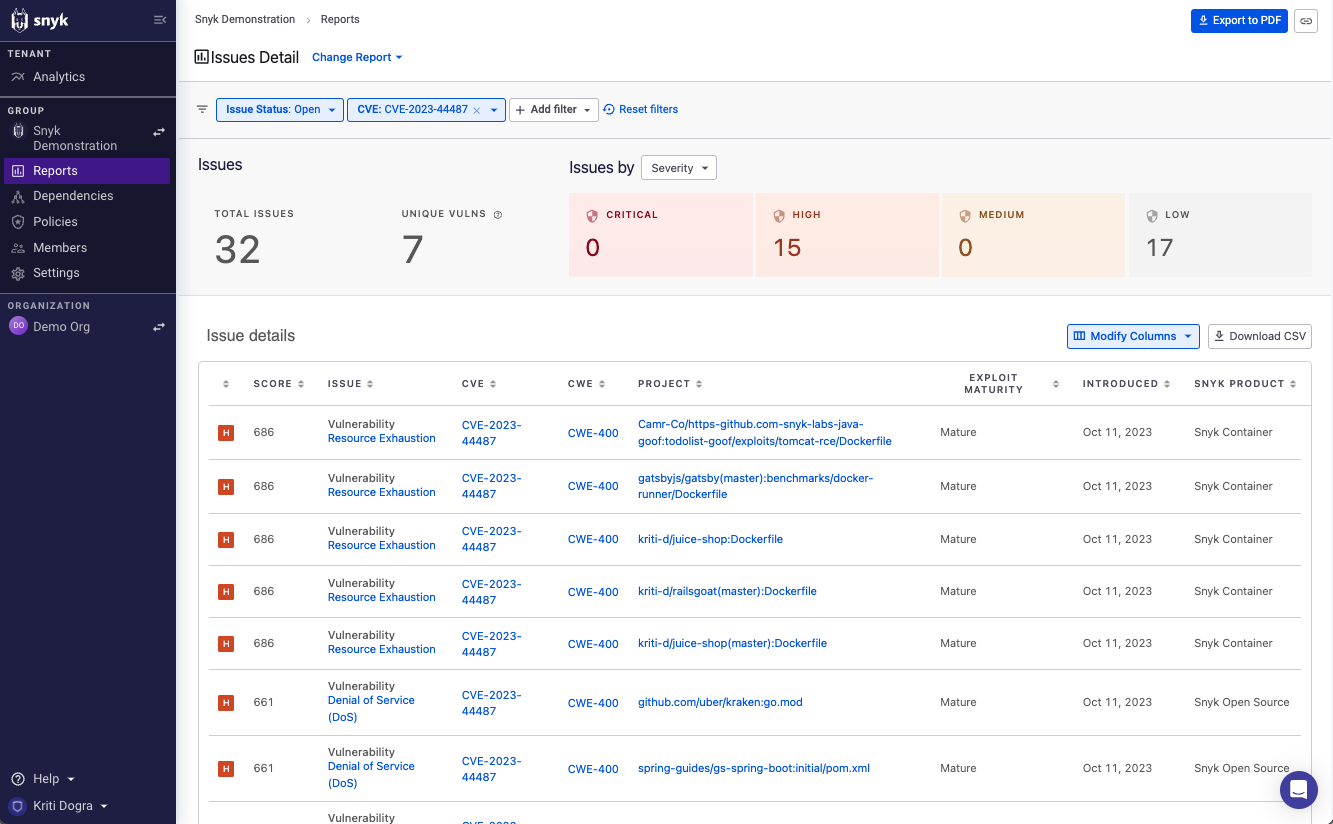The image size is (1333, 824).
Task: Filter by Critical severity card
Action: [x=661, y=235]
